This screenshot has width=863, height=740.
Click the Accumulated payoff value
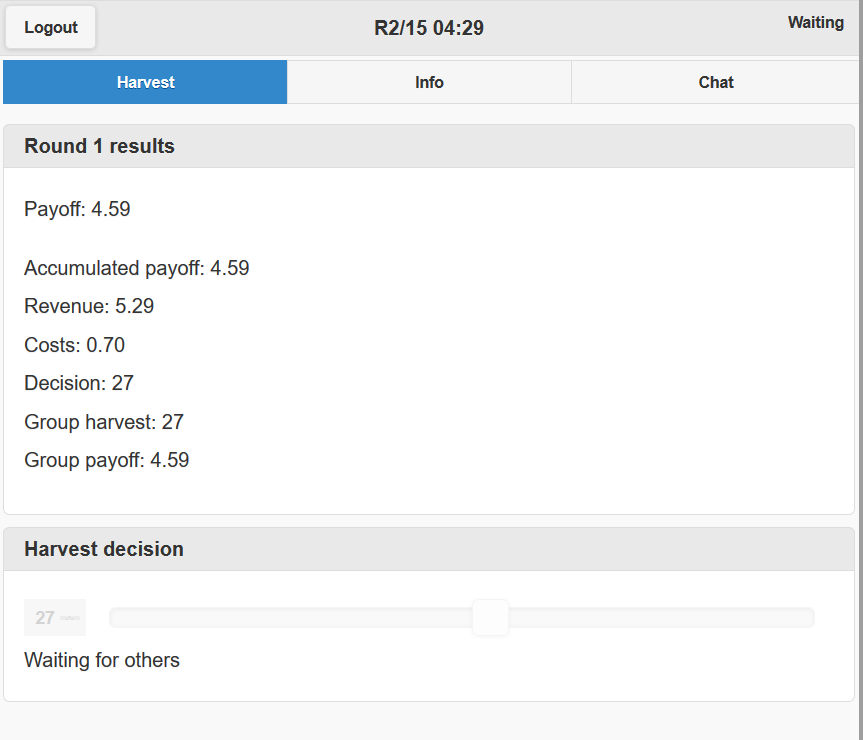tap(229, 268)
